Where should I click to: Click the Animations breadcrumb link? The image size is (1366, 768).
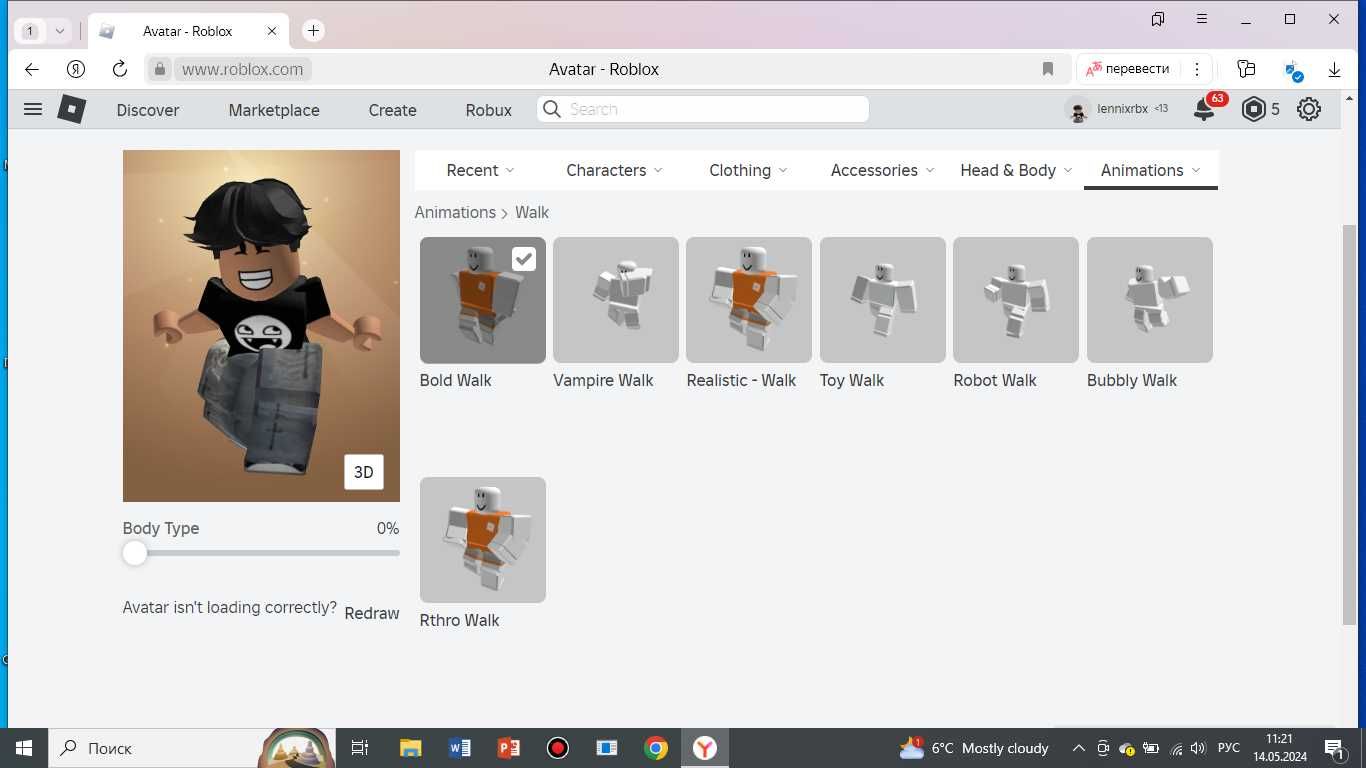click(455, 212)
